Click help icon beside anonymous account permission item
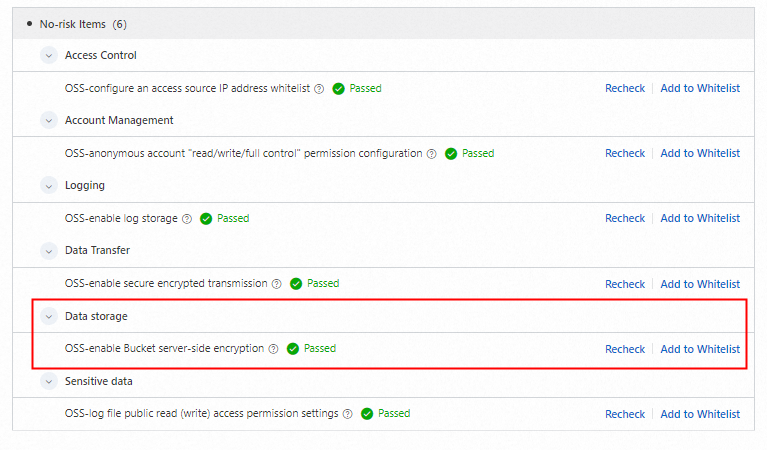 pyautogui.click(x=431, y=154)
